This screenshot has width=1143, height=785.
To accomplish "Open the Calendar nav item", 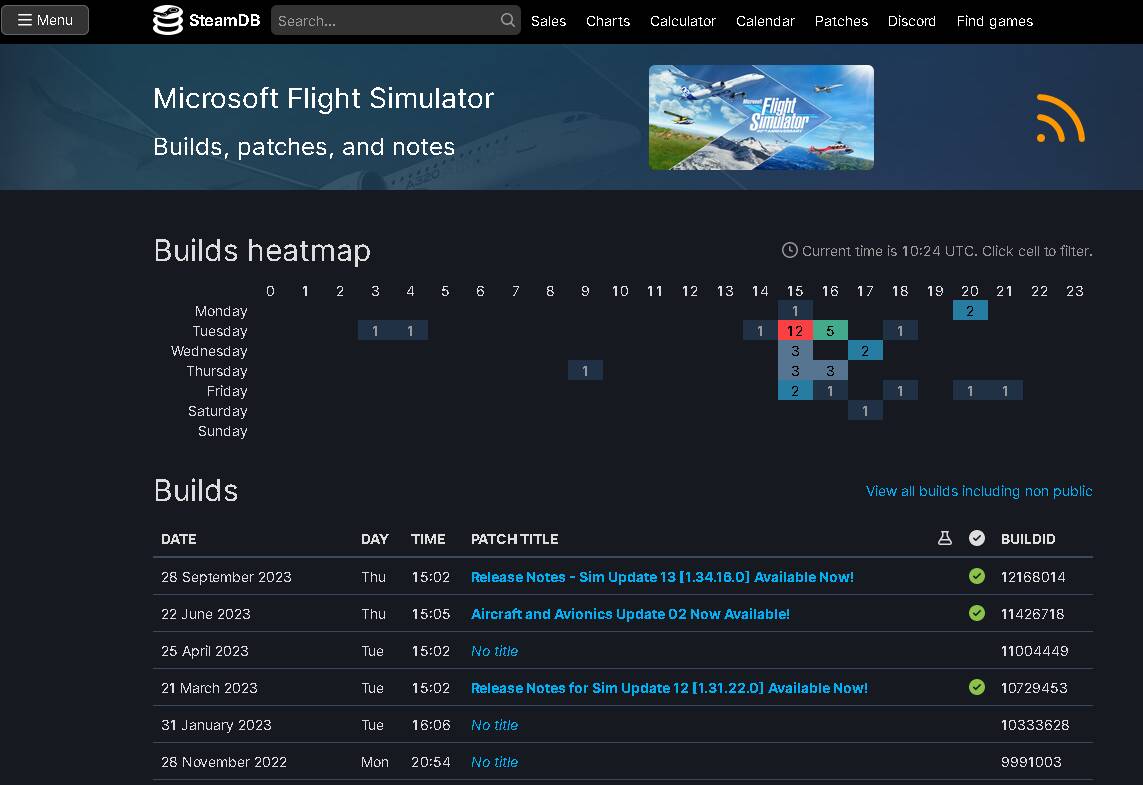I will (765, 21).
